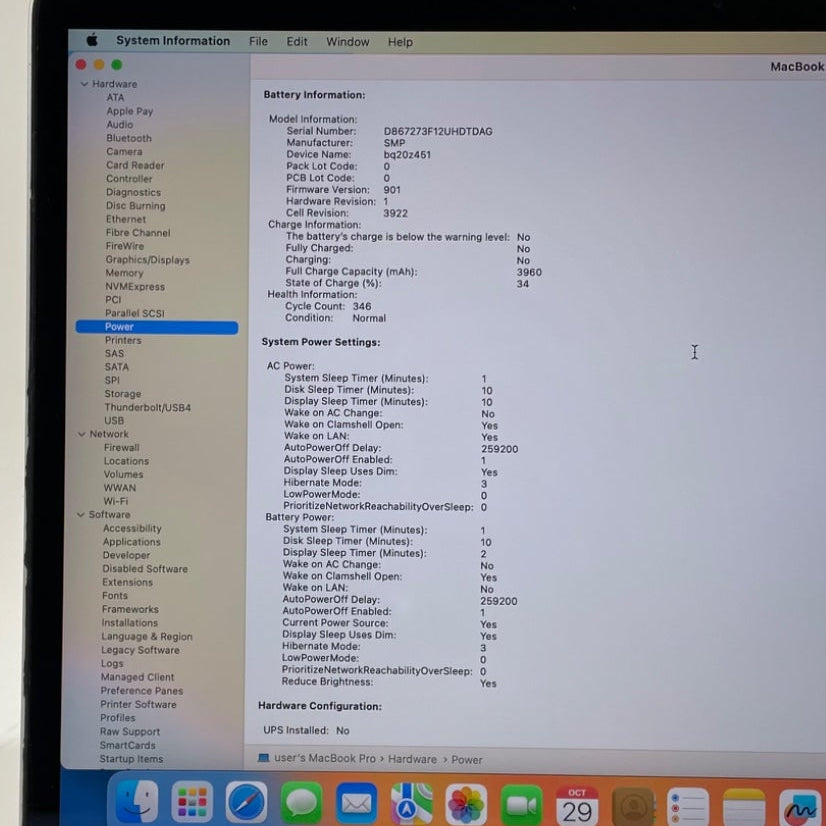Viewport: 826px width, 826px height.
Task: Open the Photos app
Action: (466, 803)
